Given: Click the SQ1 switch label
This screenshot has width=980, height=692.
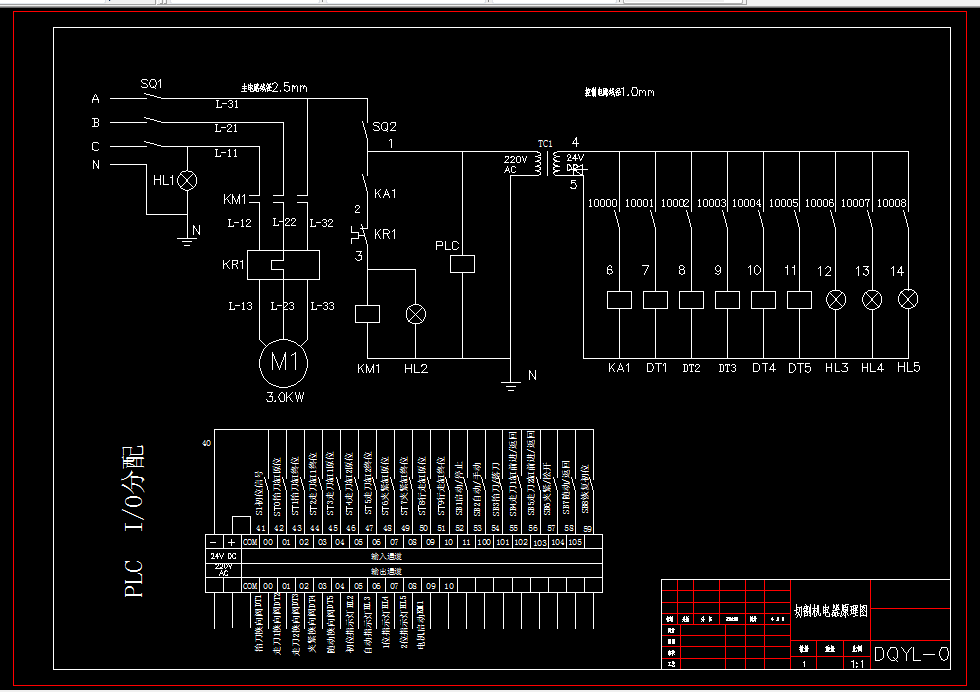Looking at the screenshot, I should click(151, 84).
